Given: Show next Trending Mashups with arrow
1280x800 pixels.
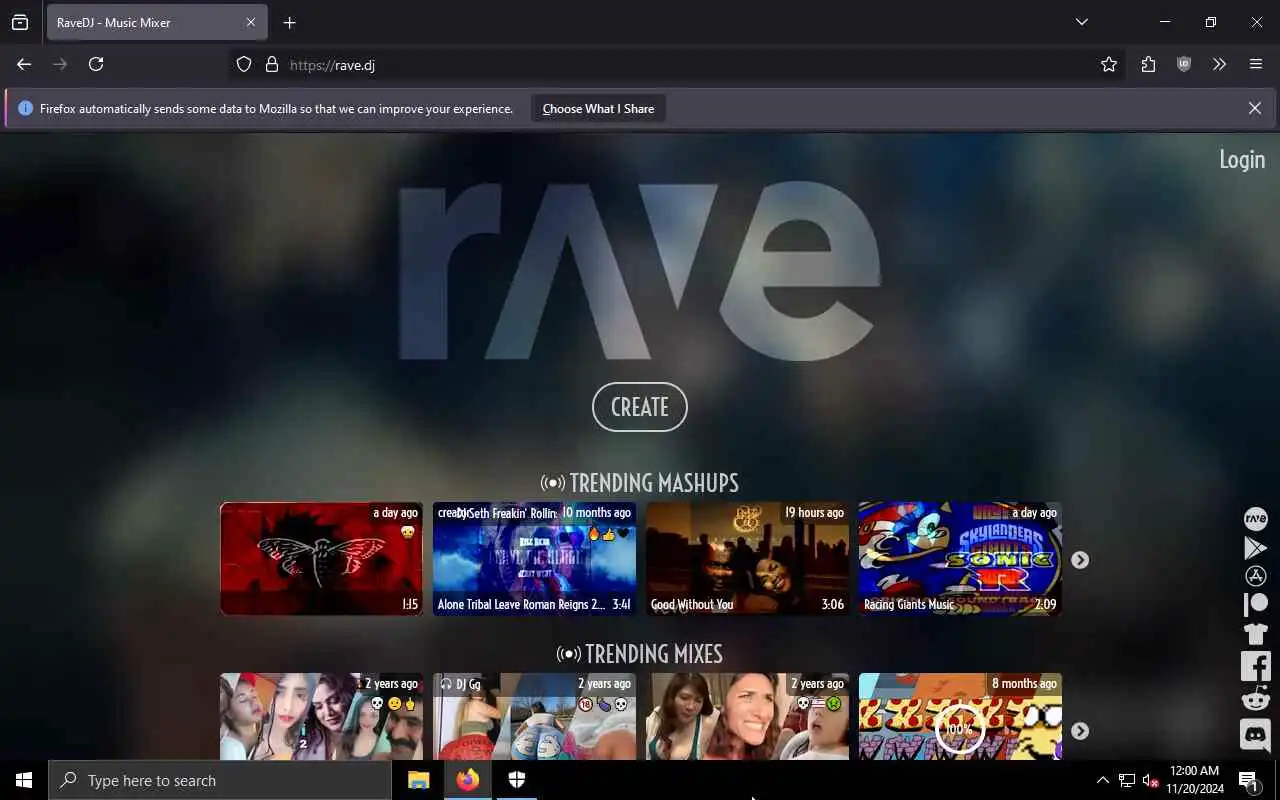Looking at the screenshot, I should [1080, 560].
